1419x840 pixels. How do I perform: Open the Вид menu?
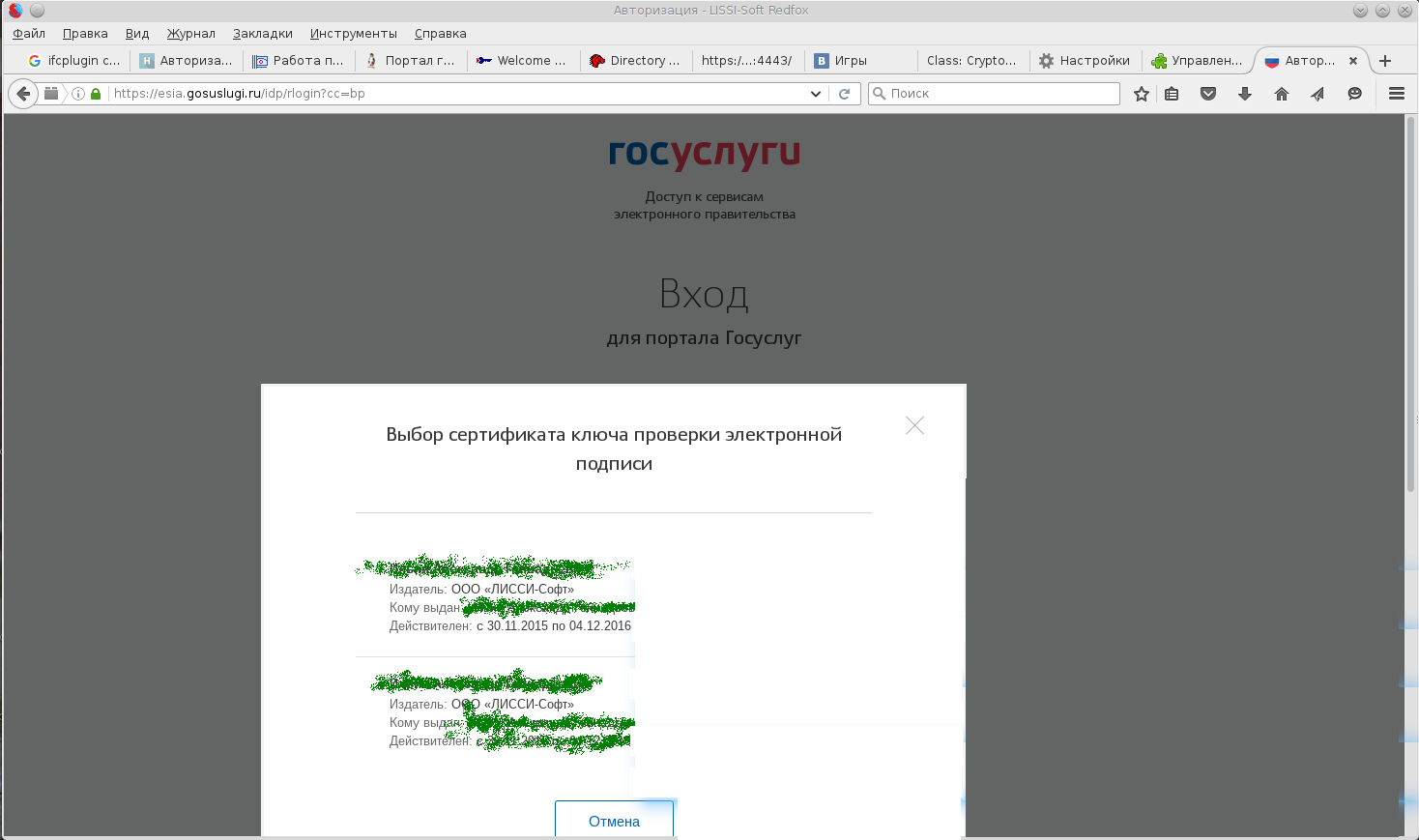tap(137, 33)
